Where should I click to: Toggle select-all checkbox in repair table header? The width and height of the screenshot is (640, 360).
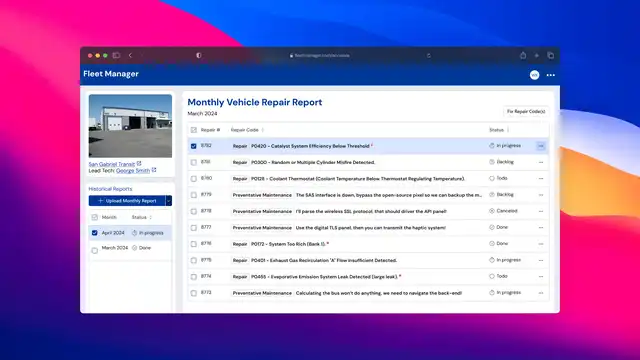click(x=193, y=130)
